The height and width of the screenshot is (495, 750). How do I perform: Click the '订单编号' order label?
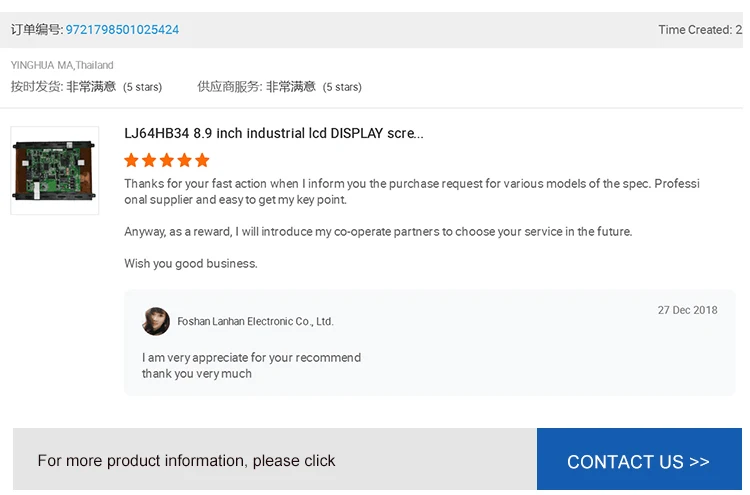pos(36,30)
